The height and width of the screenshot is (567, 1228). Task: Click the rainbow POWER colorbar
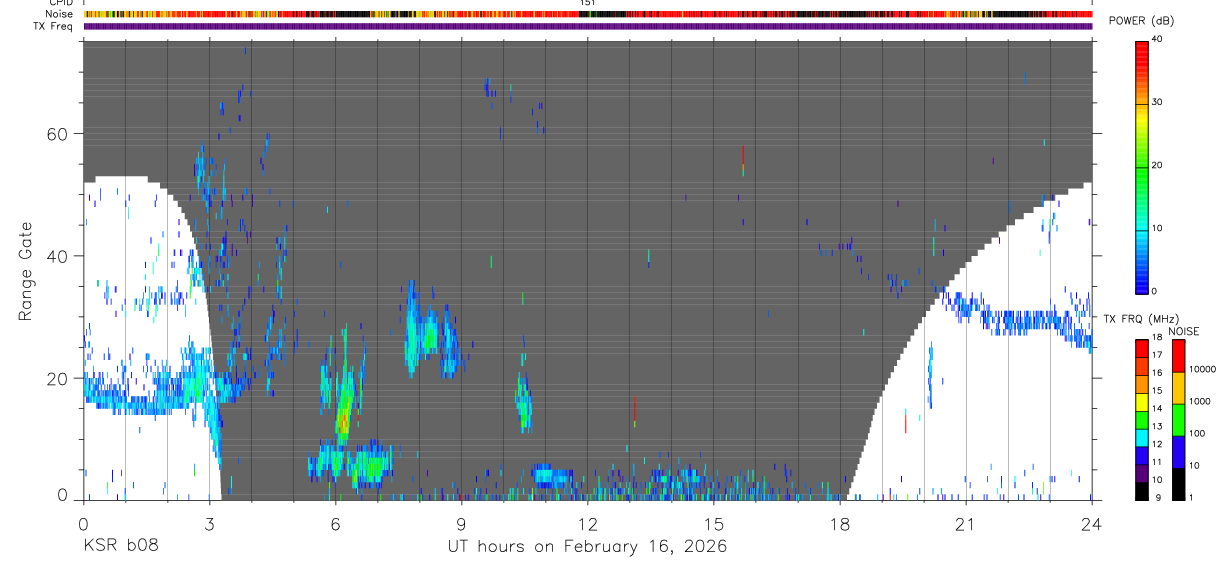click(1142, 166)
